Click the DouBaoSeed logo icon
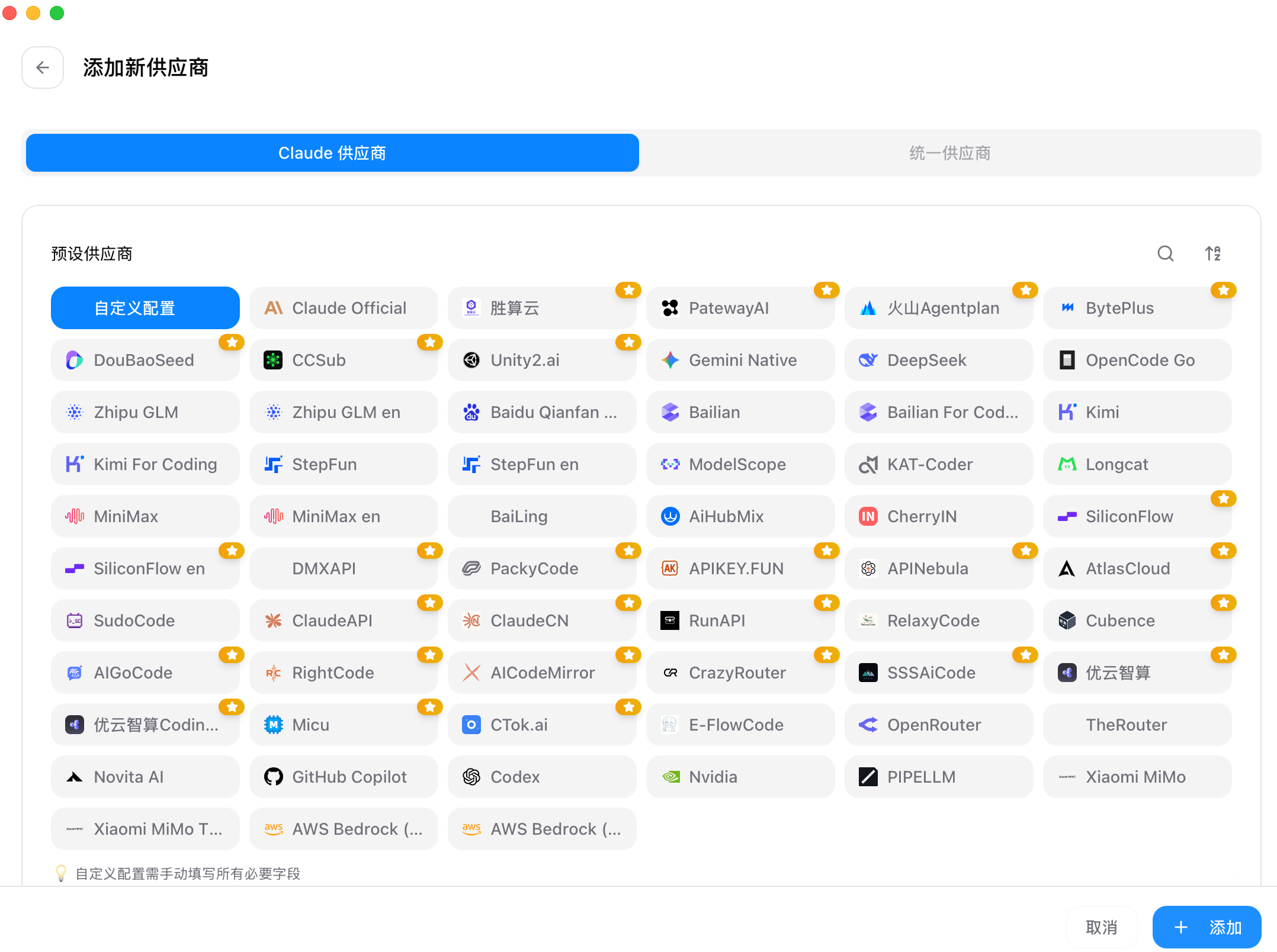Screen dimensions: 1277x952 click(x=75, y=360)
